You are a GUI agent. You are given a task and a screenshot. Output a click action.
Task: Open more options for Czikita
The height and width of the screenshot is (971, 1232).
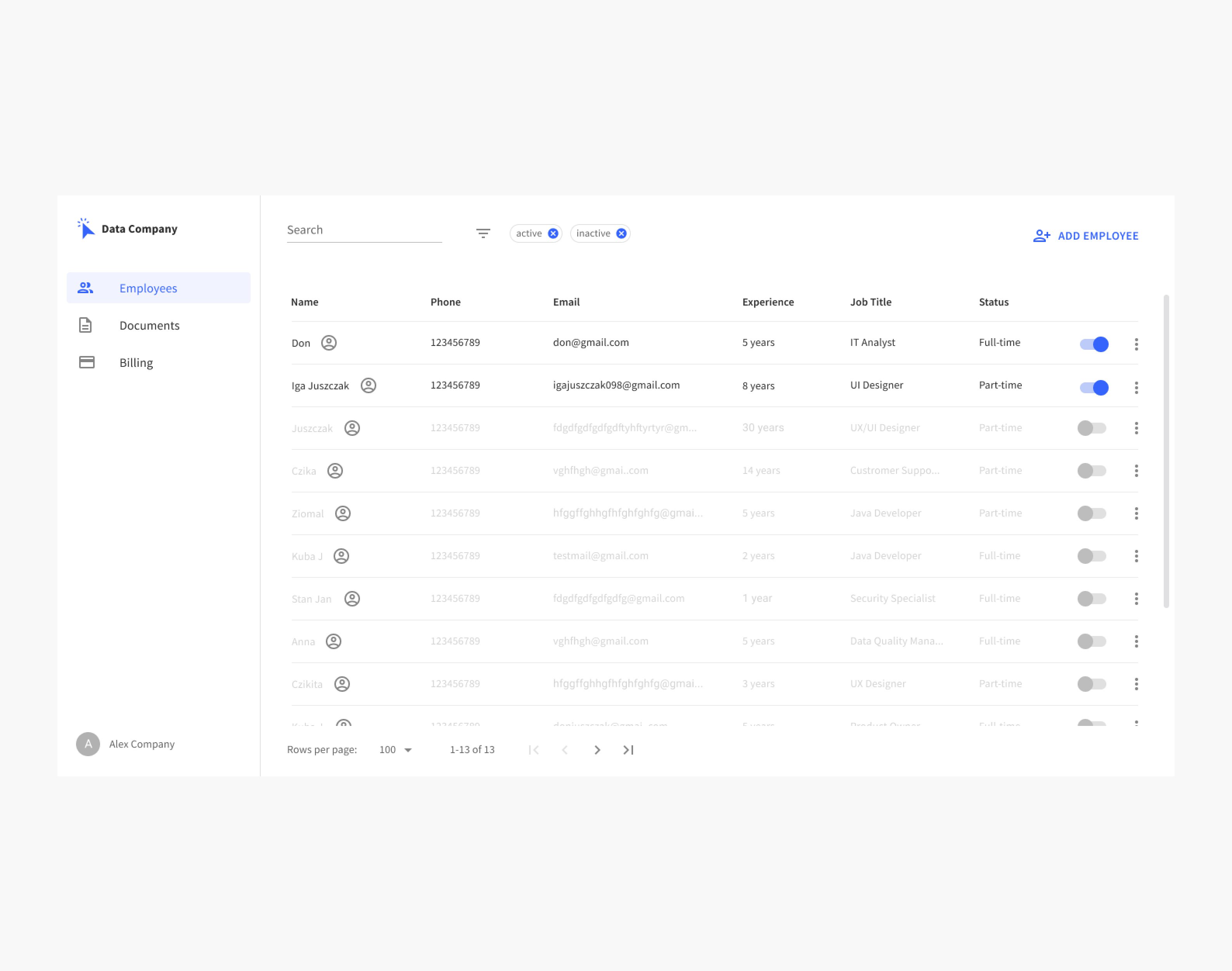pos(1136,684)
